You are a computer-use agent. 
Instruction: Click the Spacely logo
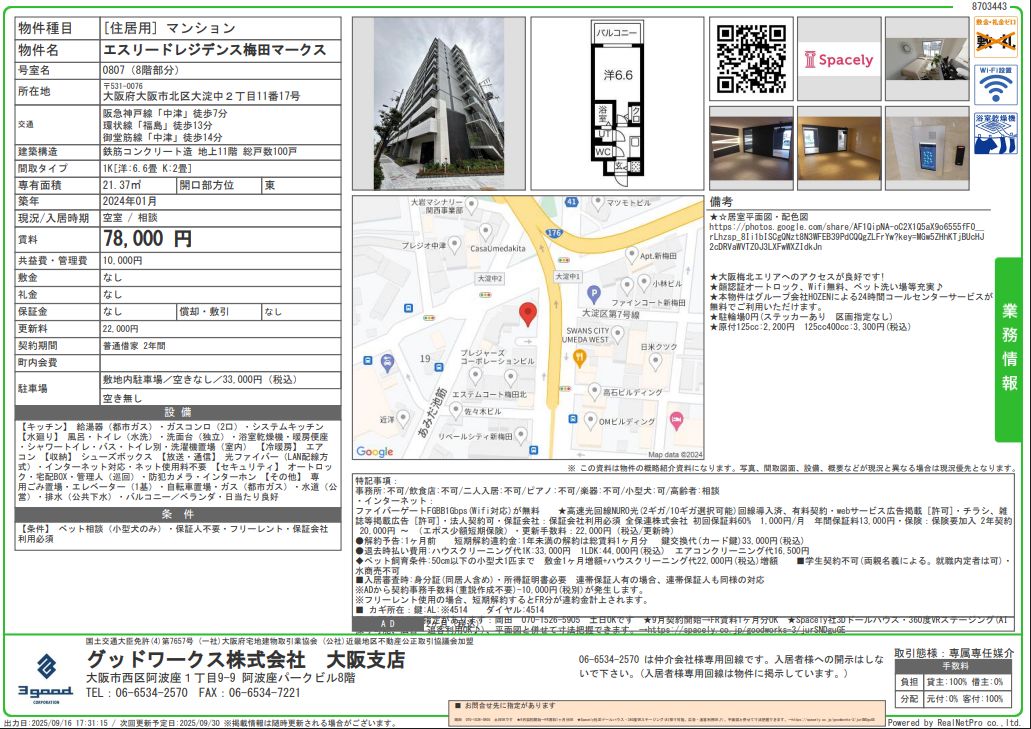tap(839, 59)
